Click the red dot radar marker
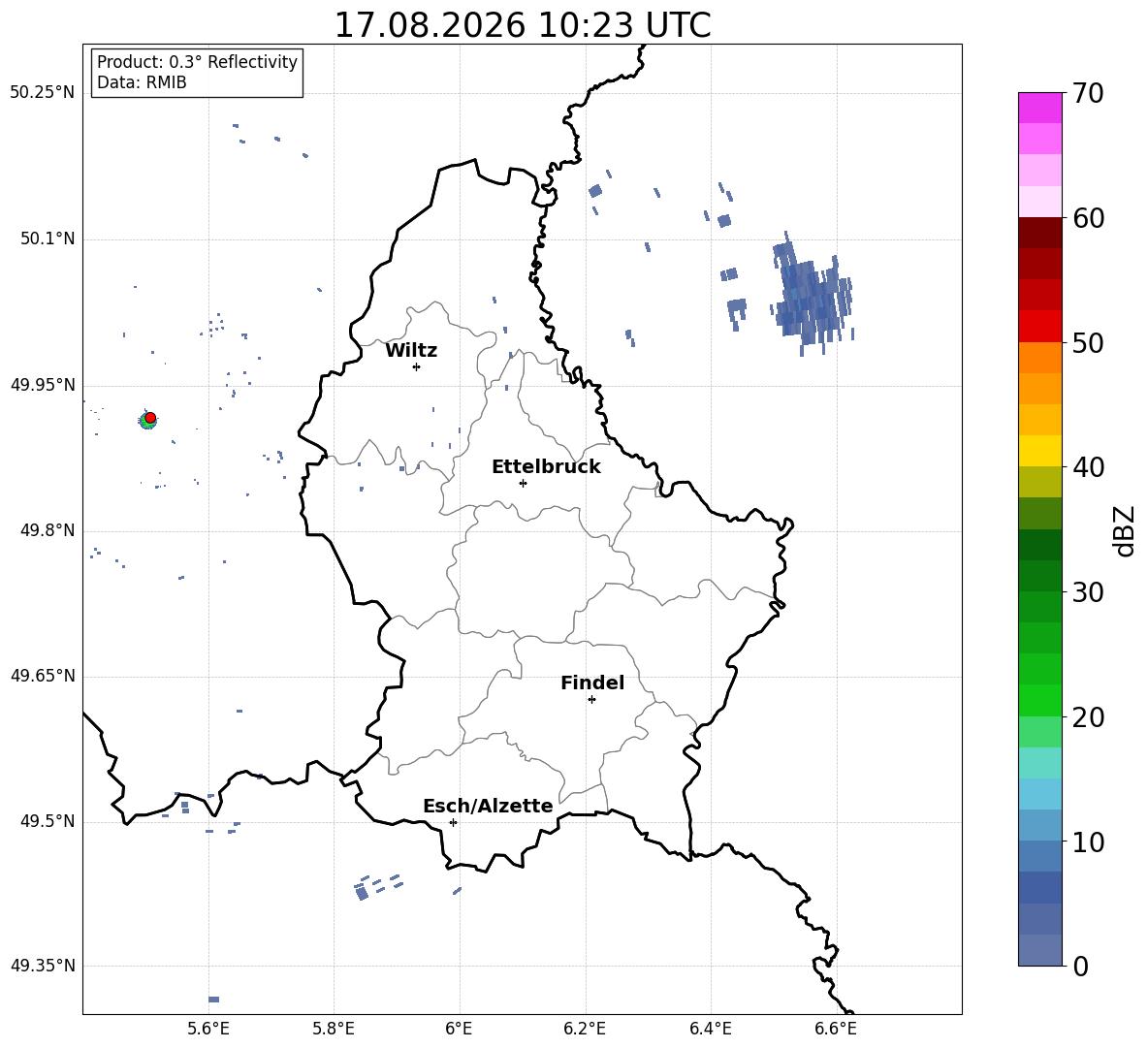Image resolution: width=1148 pixels, height=1048 pixels. (x=150, y=418)
